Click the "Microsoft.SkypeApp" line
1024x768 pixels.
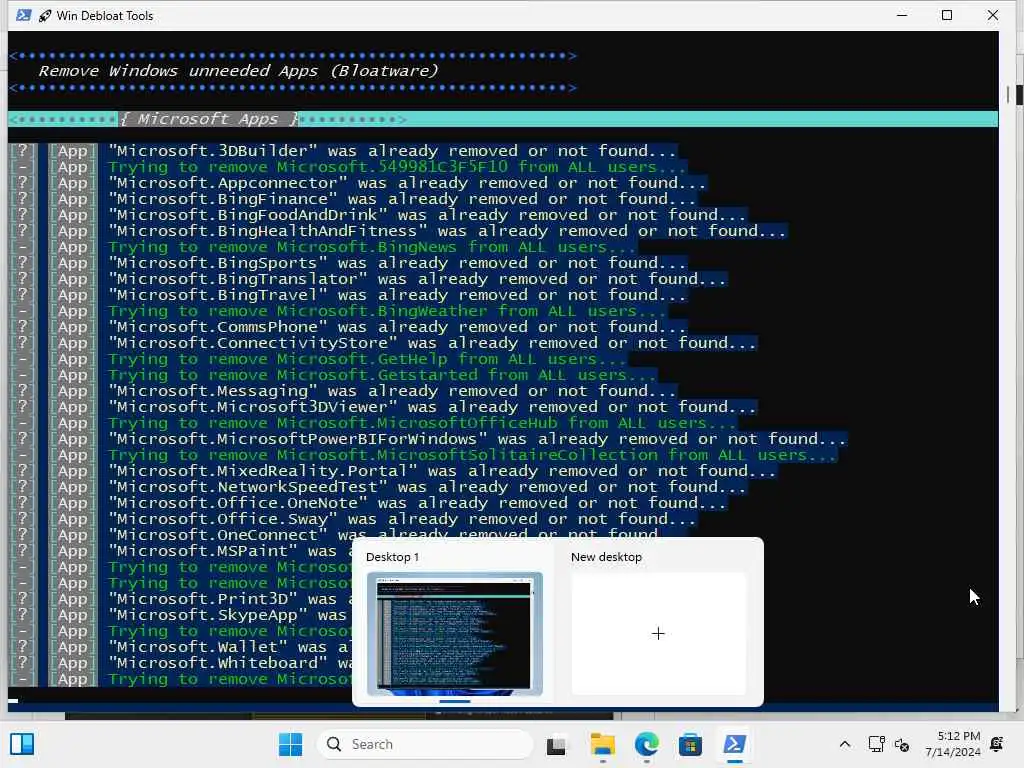click(230, 615)
